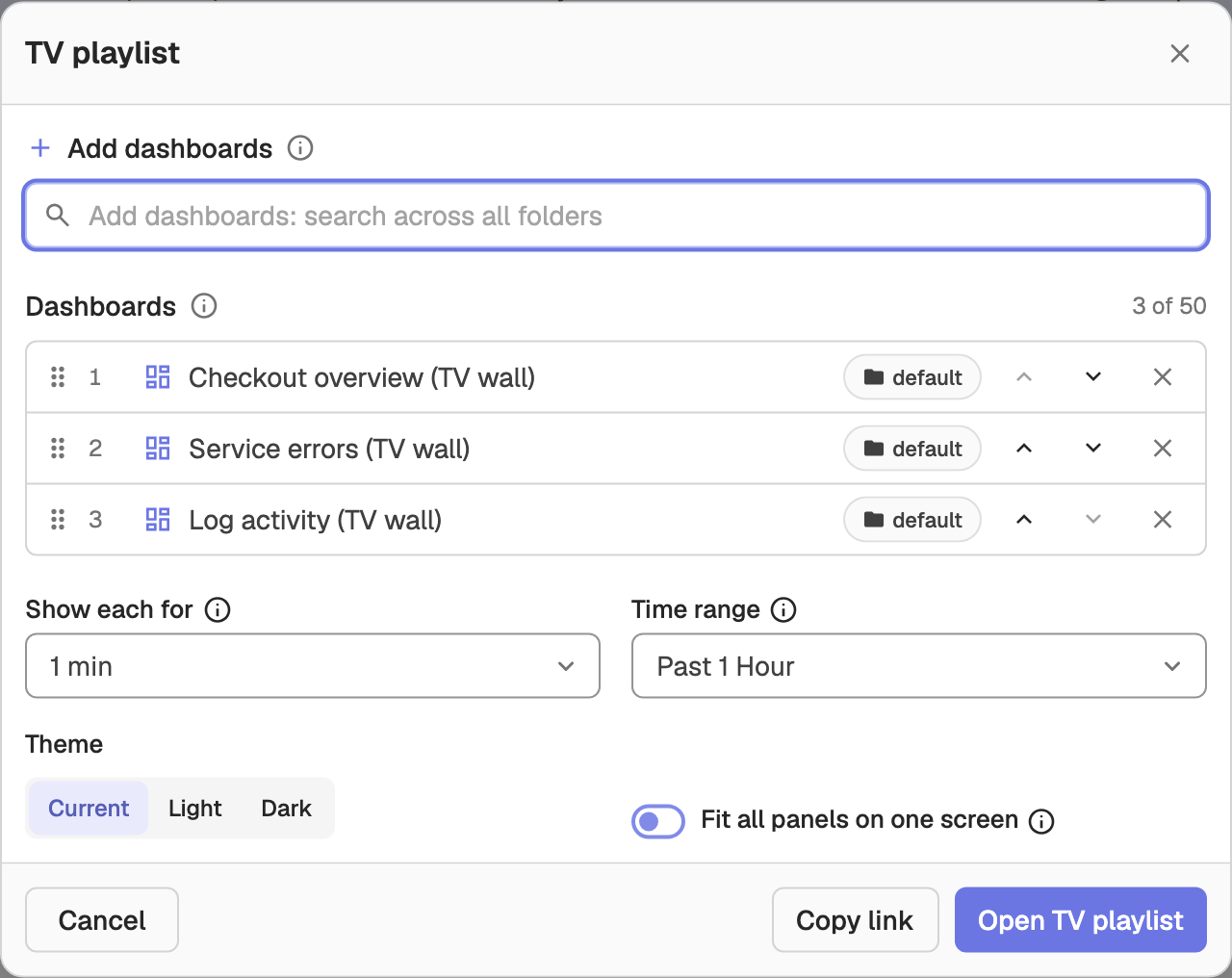Click the Log activity (TV wall) title
1232x978 pixels.
tap(316, 520)
